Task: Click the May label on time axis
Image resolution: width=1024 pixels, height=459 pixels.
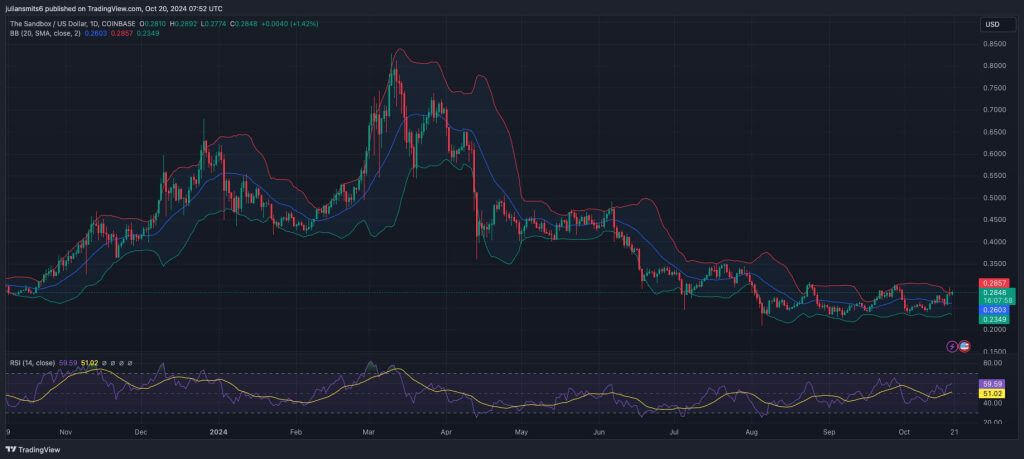Action: tap(520, 432)
